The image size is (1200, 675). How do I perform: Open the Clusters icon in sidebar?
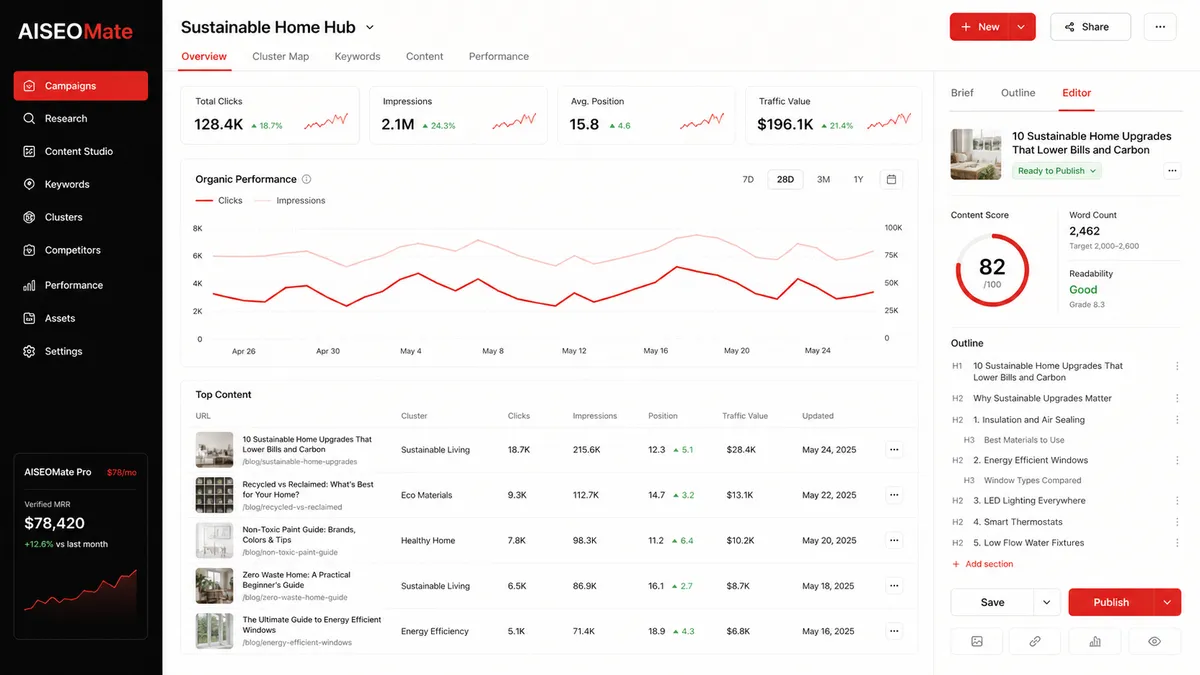29,217
